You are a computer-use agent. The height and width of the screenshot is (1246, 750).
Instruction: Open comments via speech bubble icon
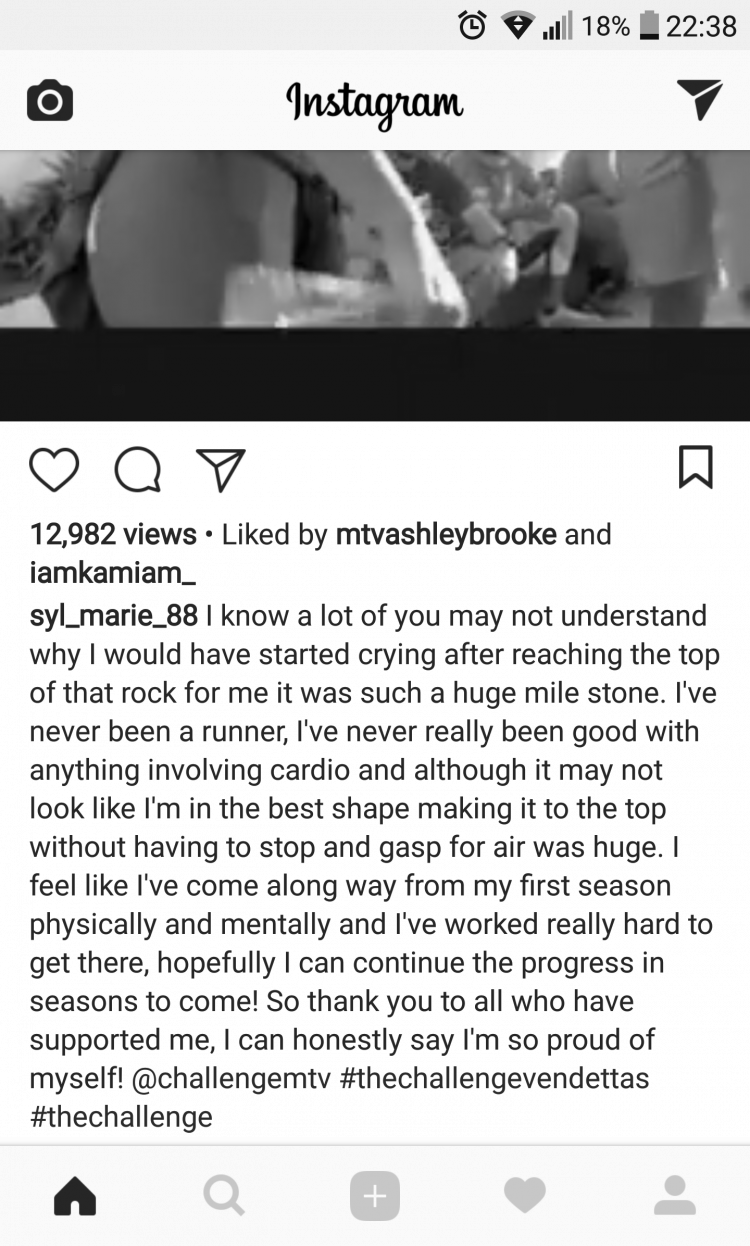pos(138,470)
